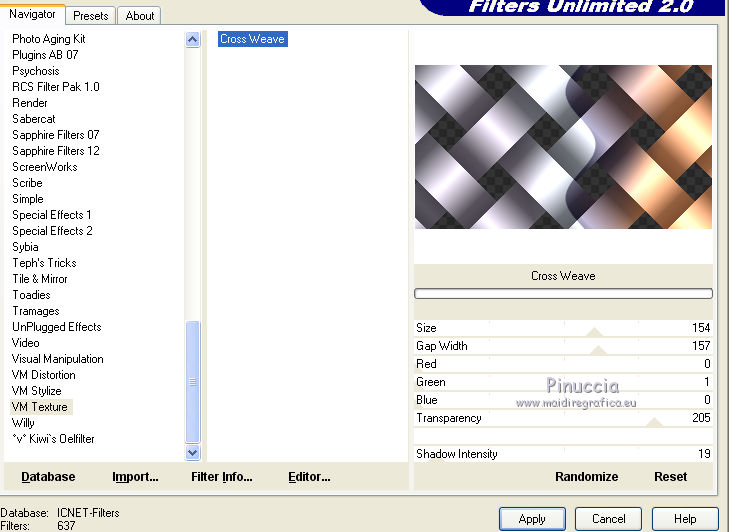The height and width of the screenshot is (532, 729).
Task: Apply the Cross Weave filter
Action: pyautogui.click(x=532, y=519)
